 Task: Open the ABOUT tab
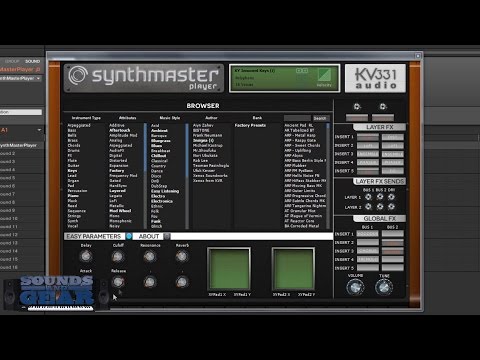pos(149,236)
